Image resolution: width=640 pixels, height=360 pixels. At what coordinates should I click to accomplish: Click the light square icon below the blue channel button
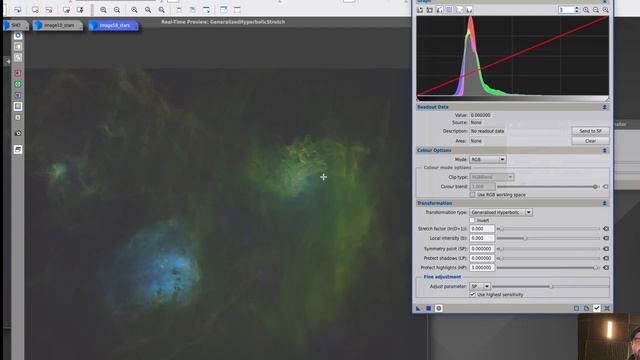[x=18, y=106]
